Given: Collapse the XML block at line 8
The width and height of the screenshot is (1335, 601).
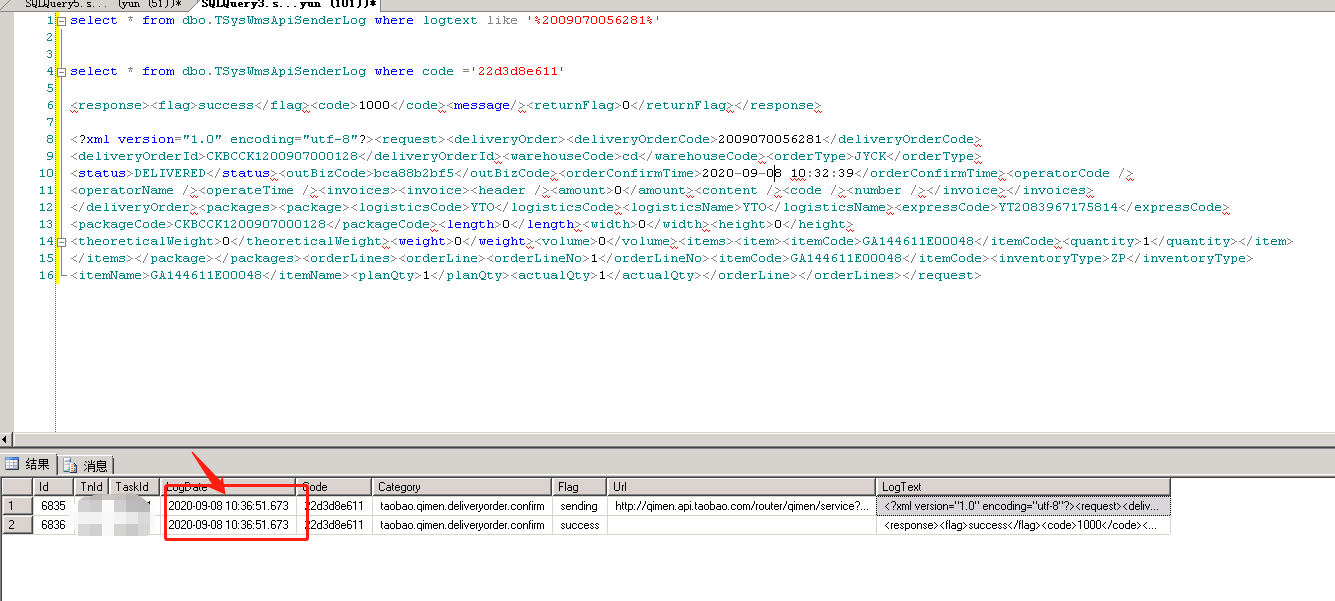Looking at the screenshot, I should 62,140.
